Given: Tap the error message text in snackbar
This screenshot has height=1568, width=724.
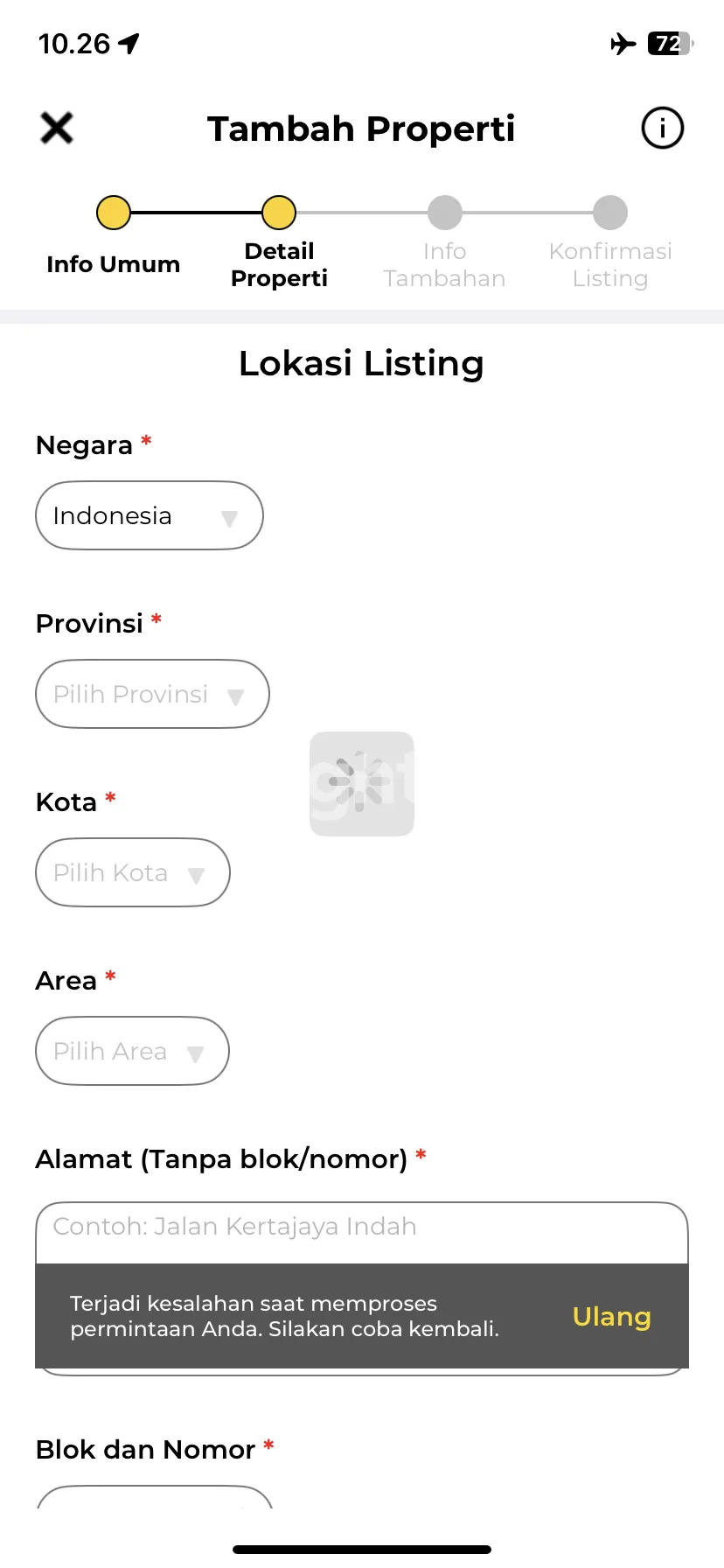Looking at the screenshot, I should pyautogui.click(x=284, y=1316).
